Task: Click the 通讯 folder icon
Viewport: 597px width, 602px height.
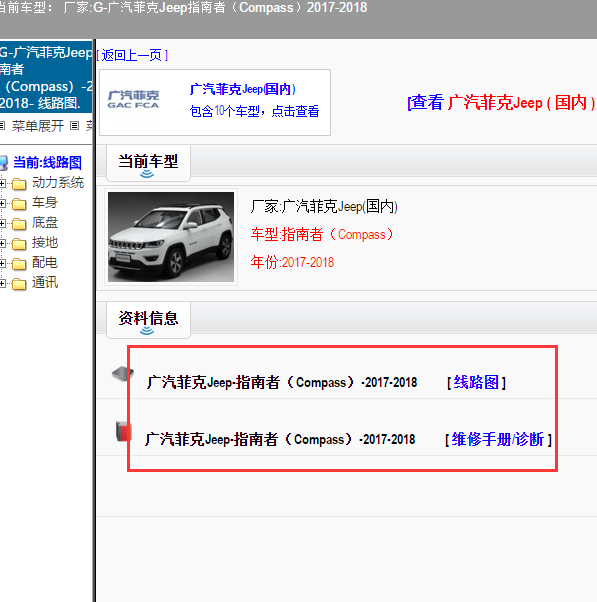Action: [x=19, y=284]
